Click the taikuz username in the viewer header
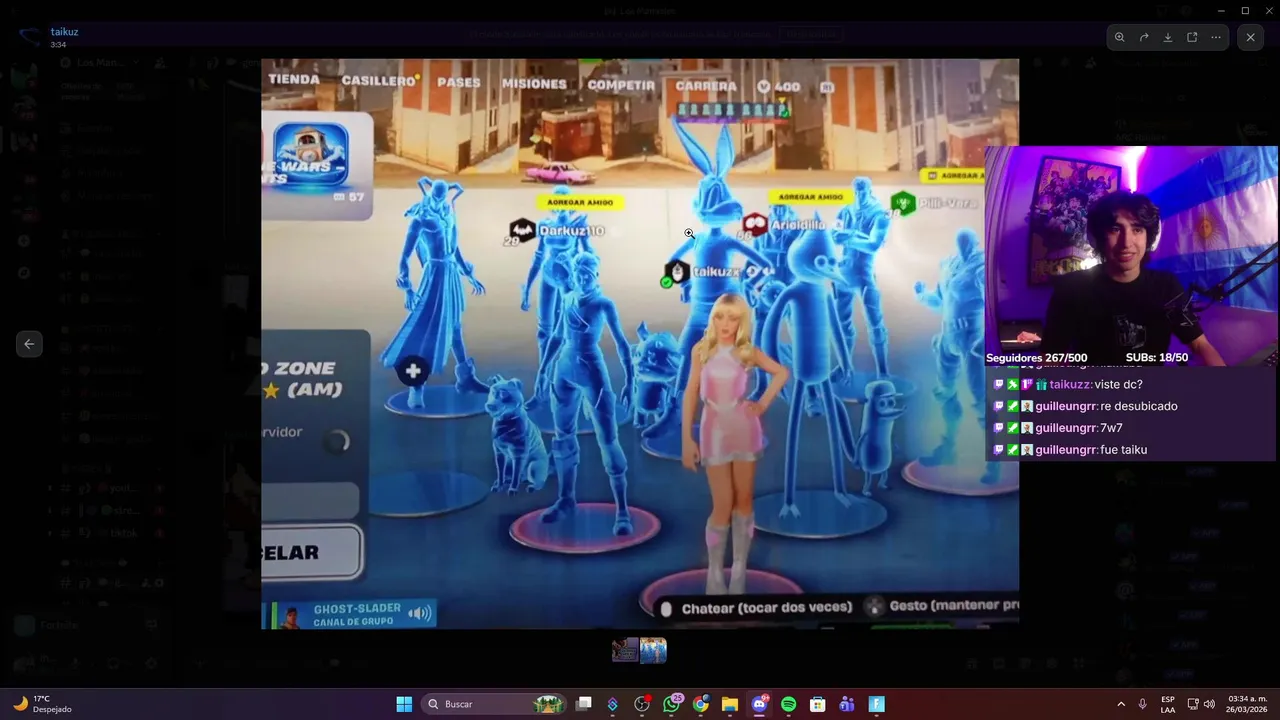The height and width of the screenshot is (720, 1280). click(65, 32)
